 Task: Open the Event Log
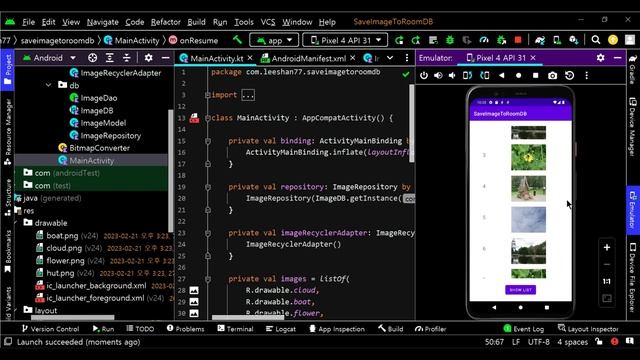524,329
